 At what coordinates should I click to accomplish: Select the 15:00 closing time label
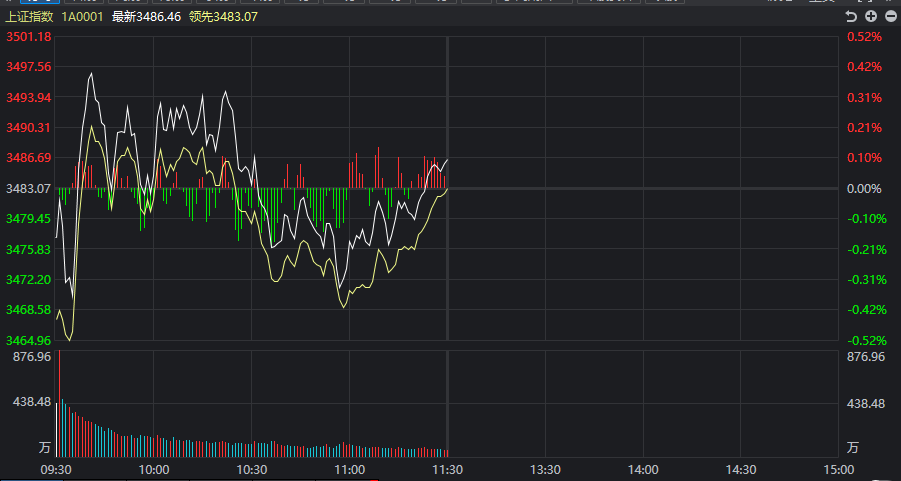tap(838, 468)
